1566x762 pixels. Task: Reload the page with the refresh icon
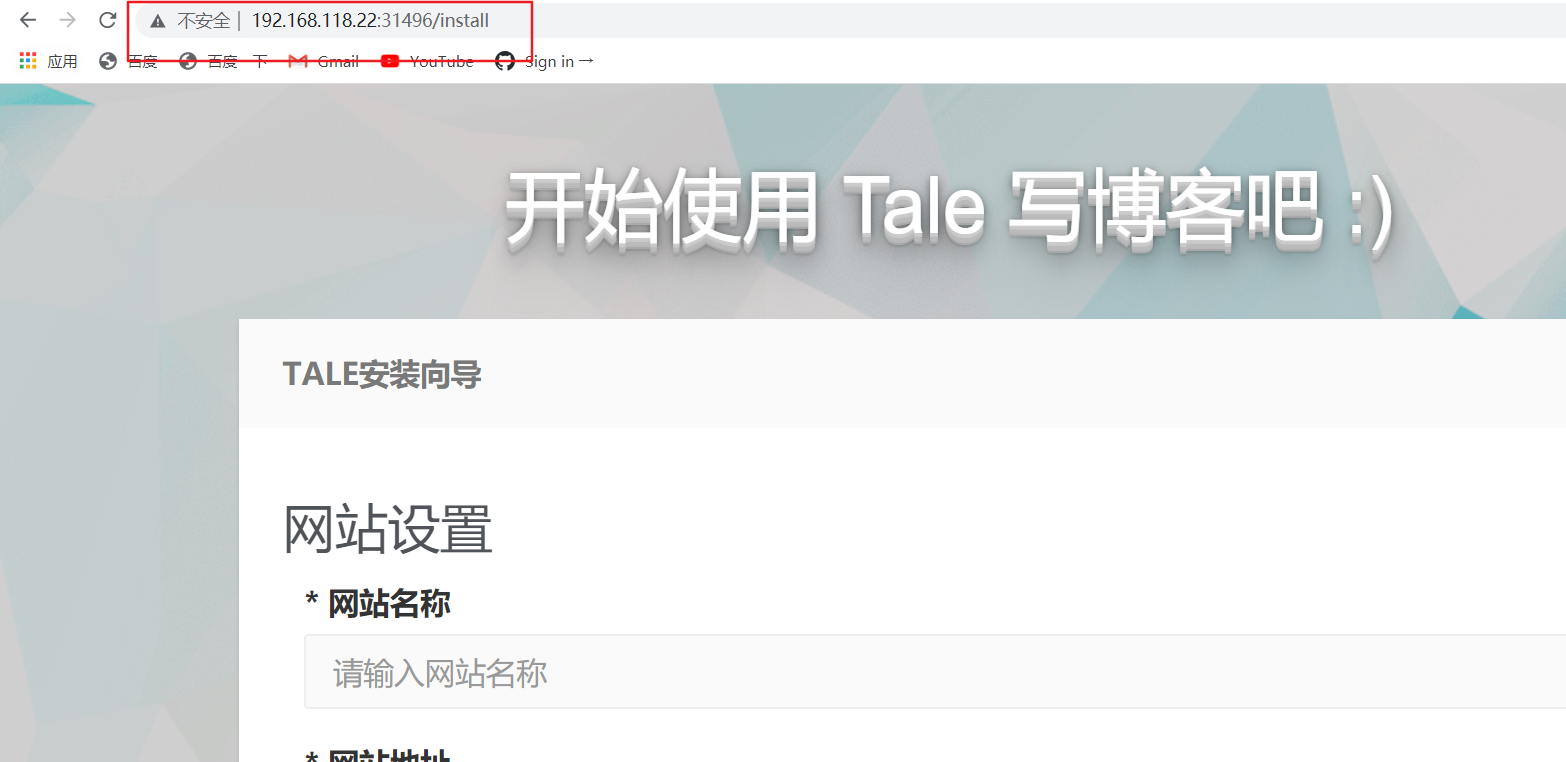pyautogui.click(x=108, y=20)
